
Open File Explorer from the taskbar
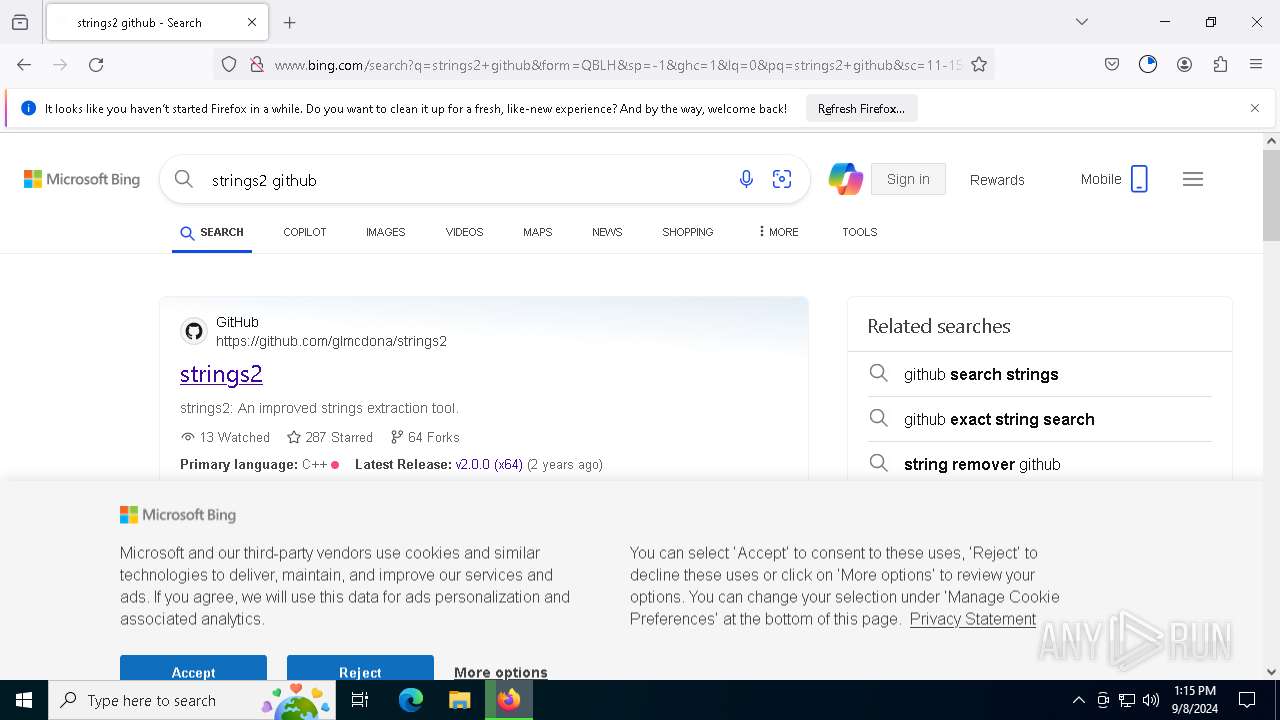[459, 700]
